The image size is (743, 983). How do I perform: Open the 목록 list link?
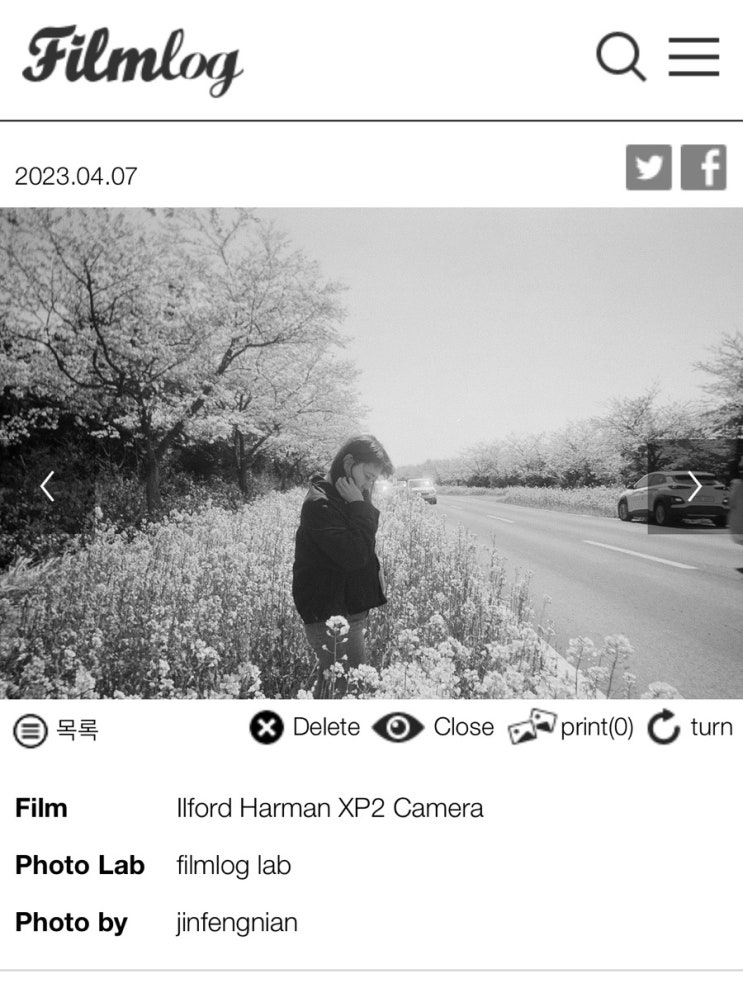click(x=77, y=729)
